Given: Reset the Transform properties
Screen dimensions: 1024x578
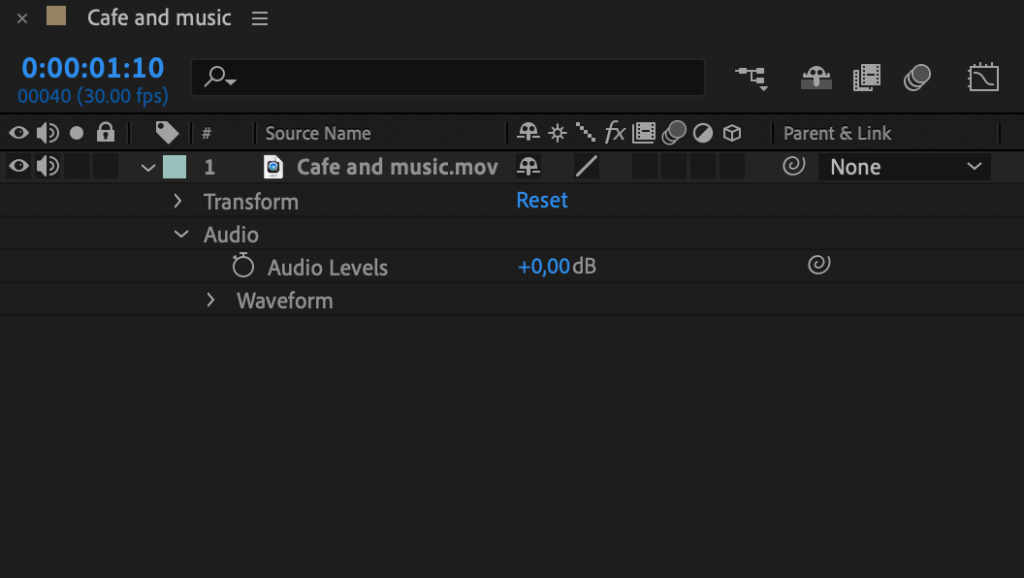Looking at the screenshot, I should (x=541, y=200).
